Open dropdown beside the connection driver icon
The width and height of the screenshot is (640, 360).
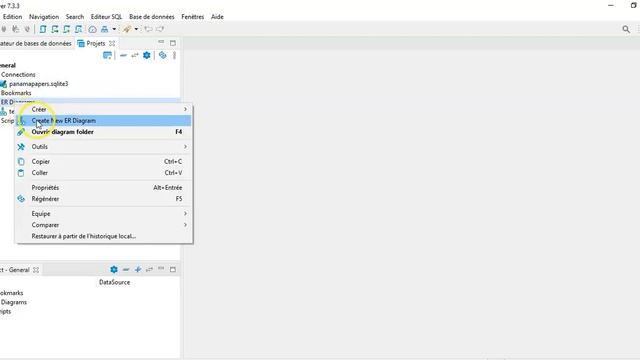pos(114,29)
